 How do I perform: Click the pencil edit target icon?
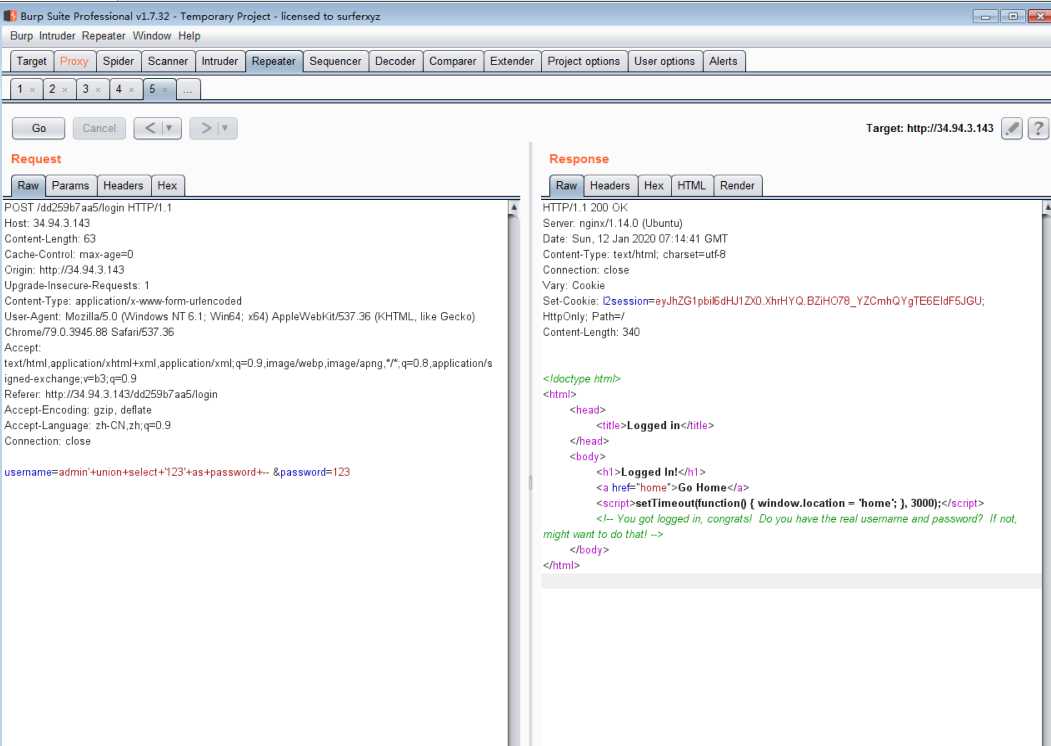coord(1012,128)
